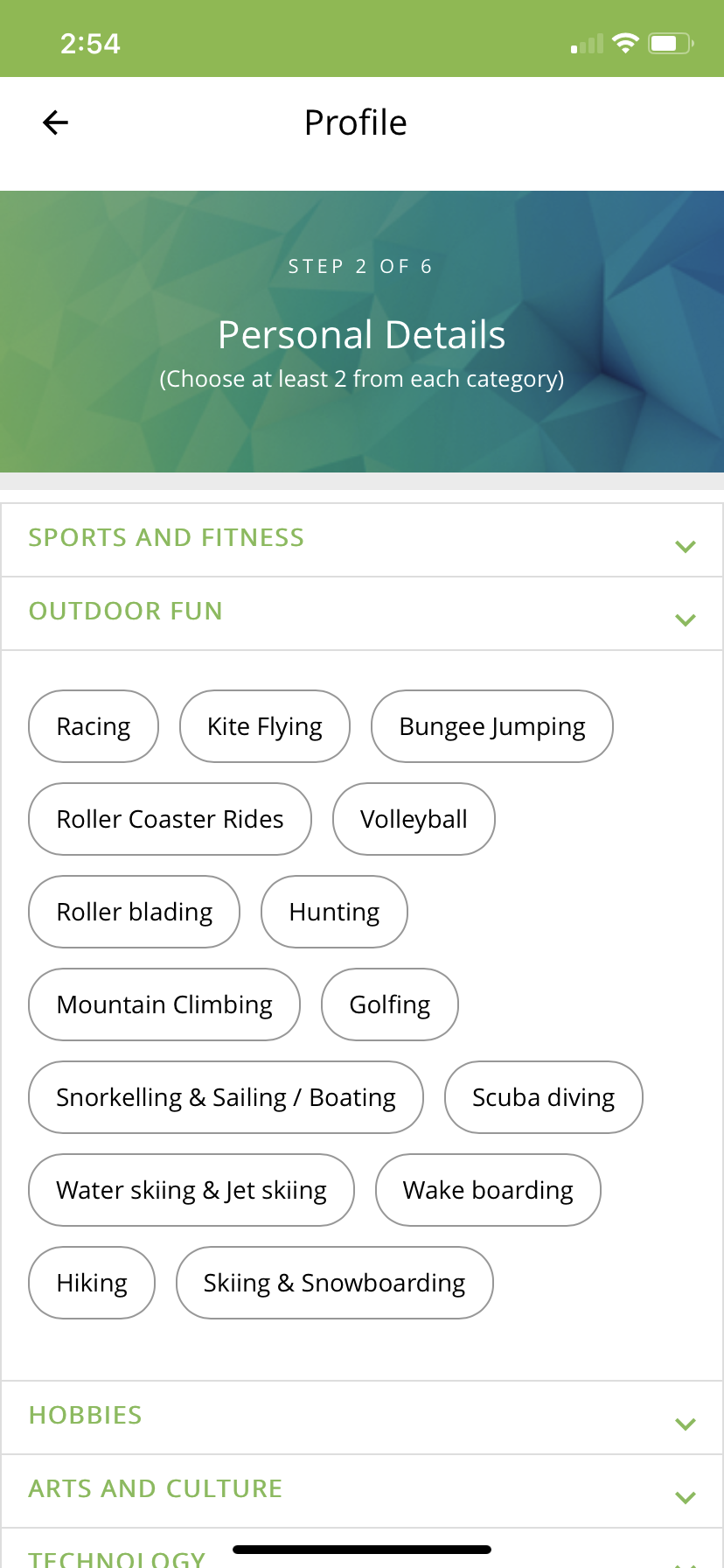The image size is (724, 1568).
Task: Tap the Hiking interest chip
Action: (92, 1283)
